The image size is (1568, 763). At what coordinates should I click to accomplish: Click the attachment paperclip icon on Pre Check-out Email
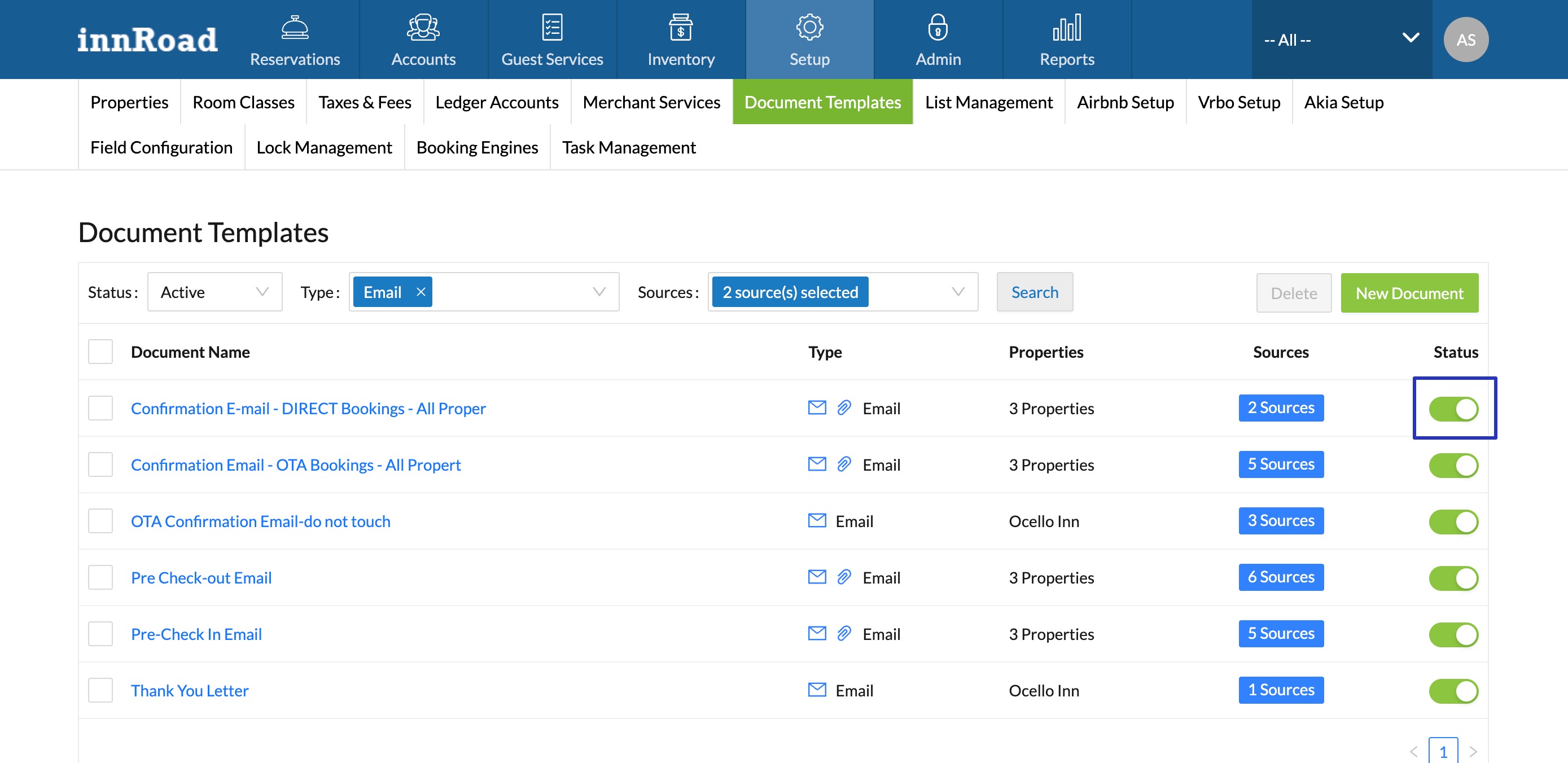(844, 577)
